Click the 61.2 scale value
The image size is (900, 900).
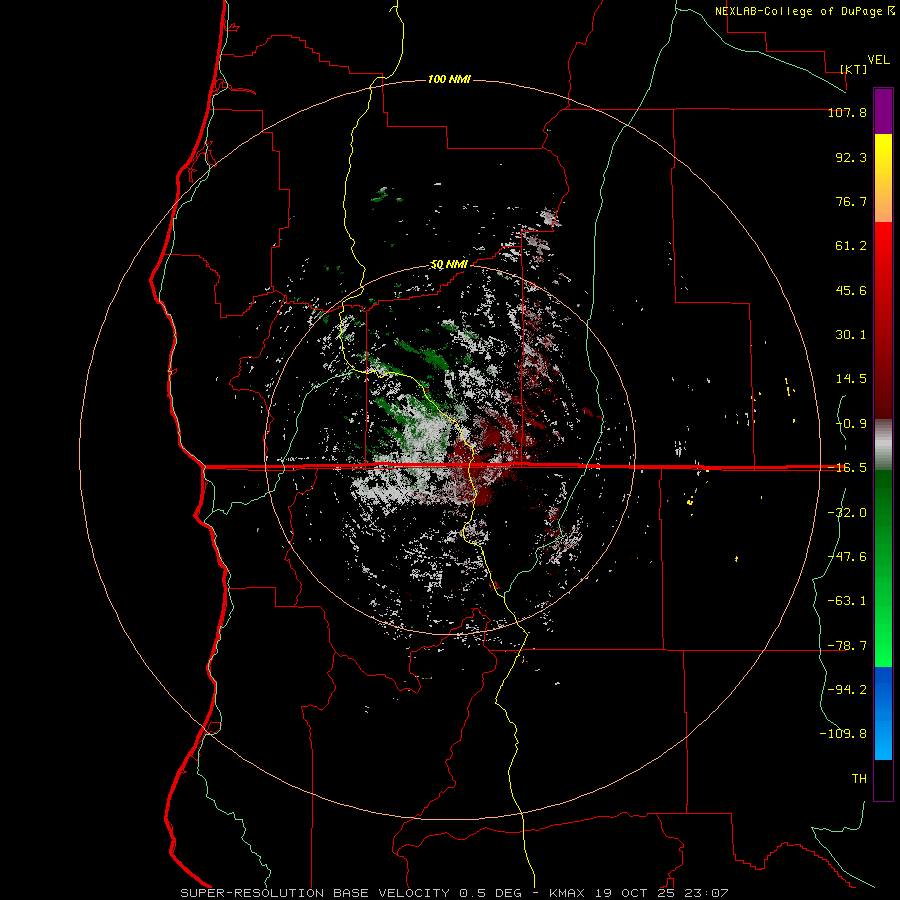(x=851, y=246)
